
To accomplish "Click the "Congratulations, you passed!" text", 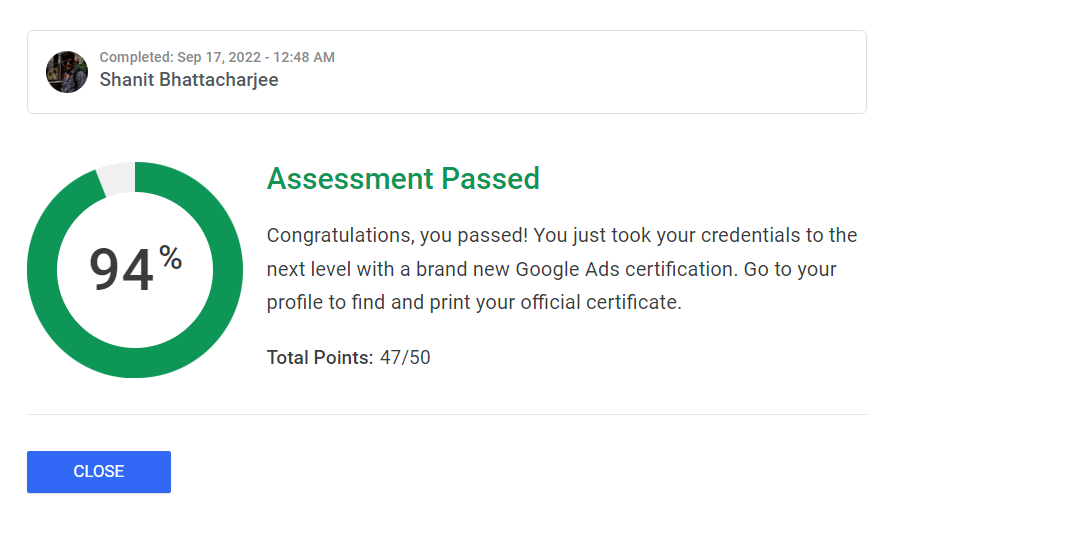I will tap(397, 236).
